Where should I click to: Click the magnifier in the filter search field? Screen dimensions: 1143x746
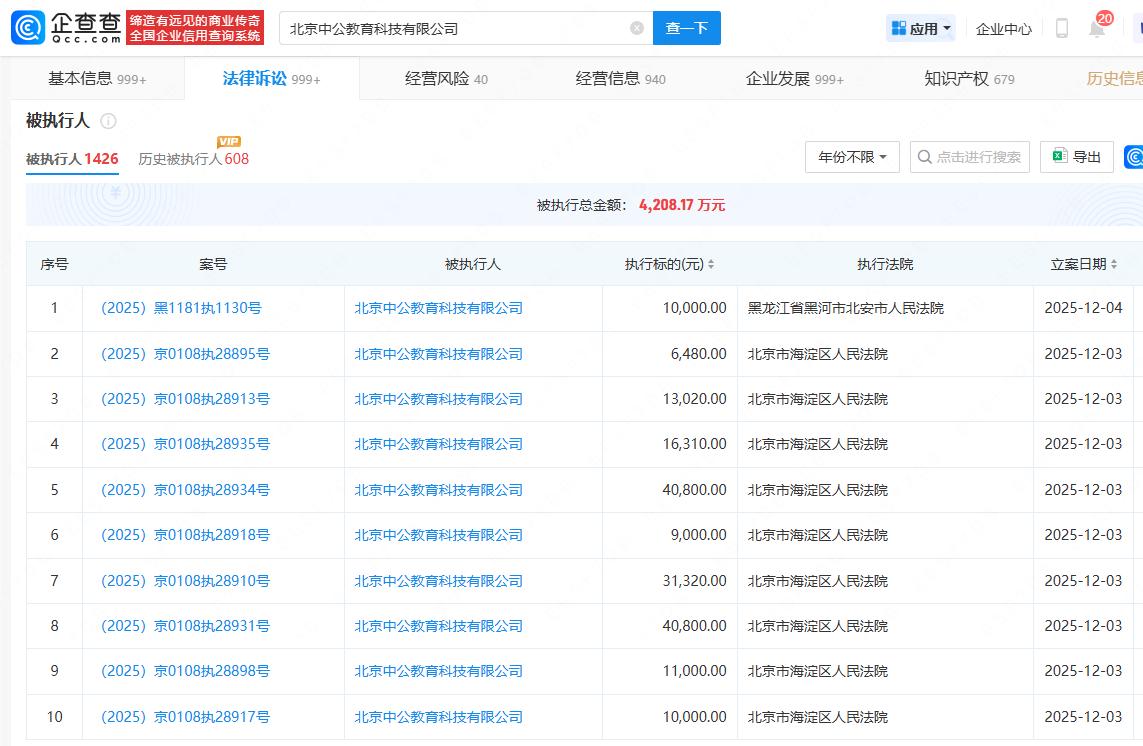(x=925, y=157)
